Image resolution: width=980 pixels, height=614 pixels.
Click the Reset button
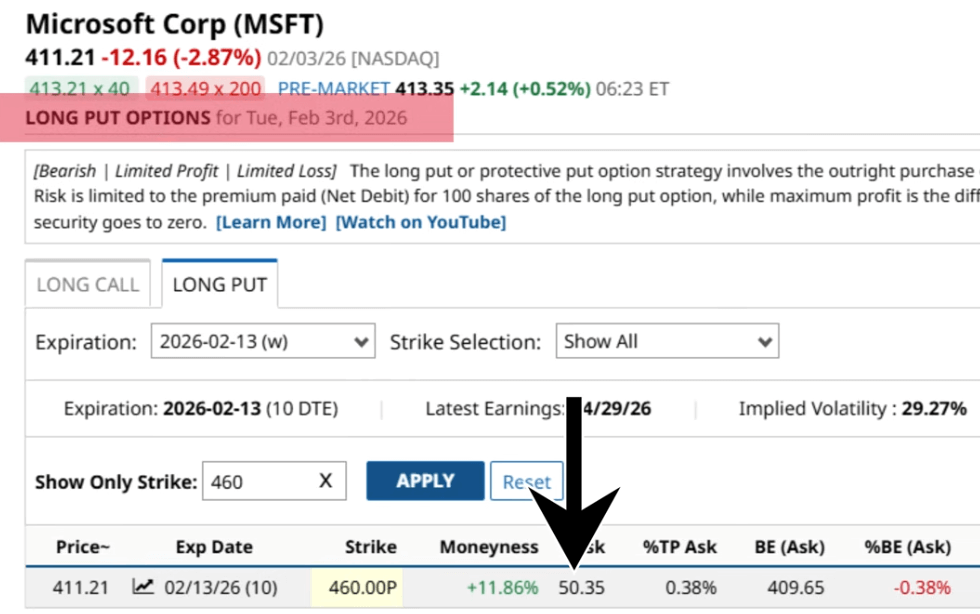[526, 480]
